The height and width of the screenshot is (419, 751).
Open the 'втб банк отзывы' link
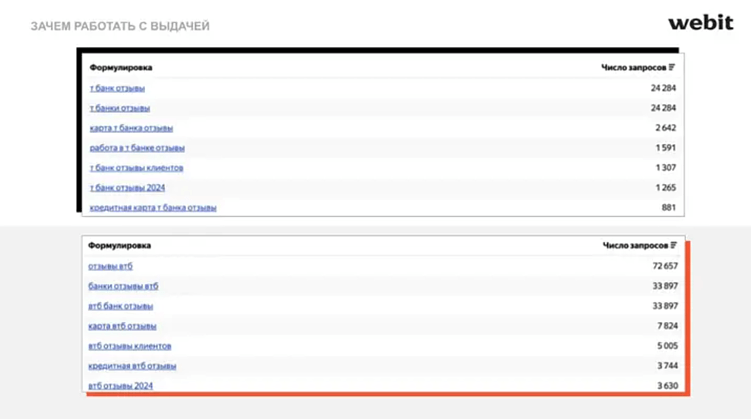(x=121, y=306)
